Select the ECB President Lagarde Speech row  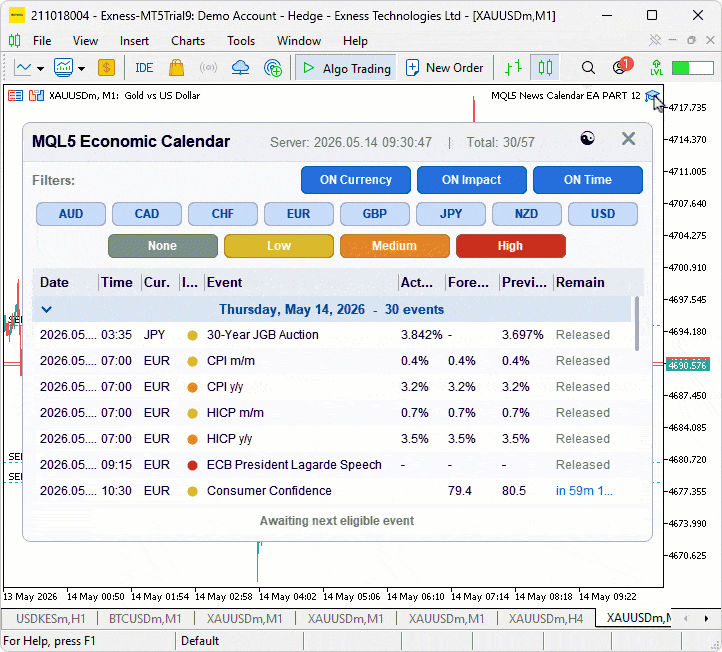[332, 465]
